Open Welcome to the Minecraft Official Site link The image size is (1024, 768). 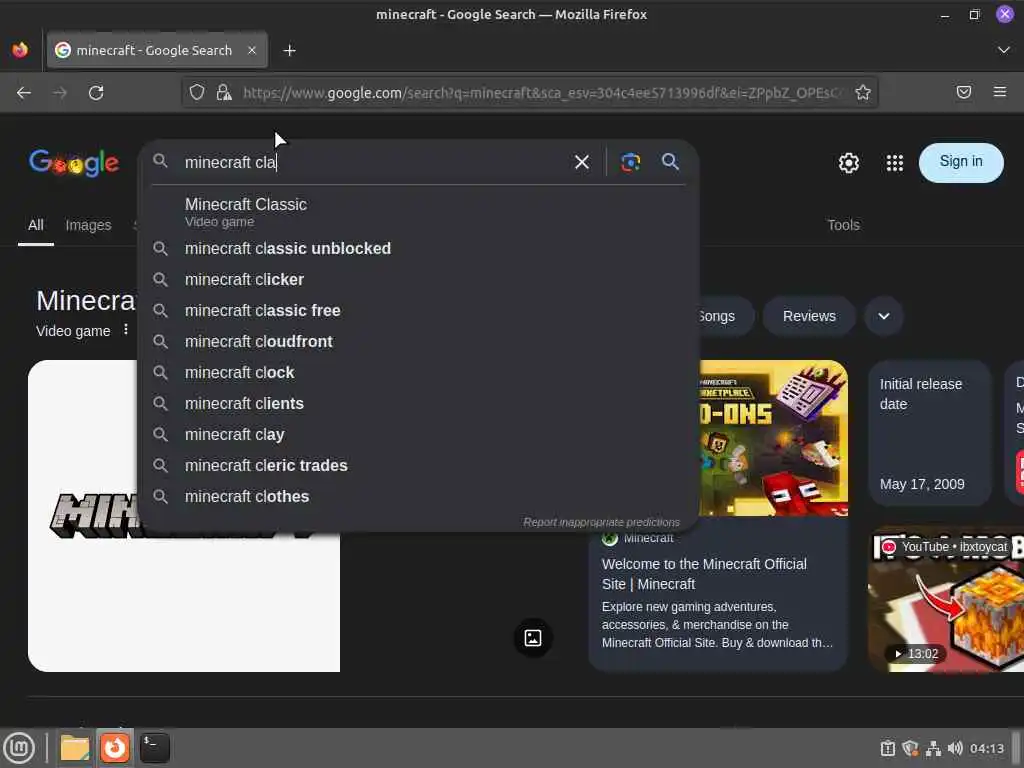[x=704, y=574]
